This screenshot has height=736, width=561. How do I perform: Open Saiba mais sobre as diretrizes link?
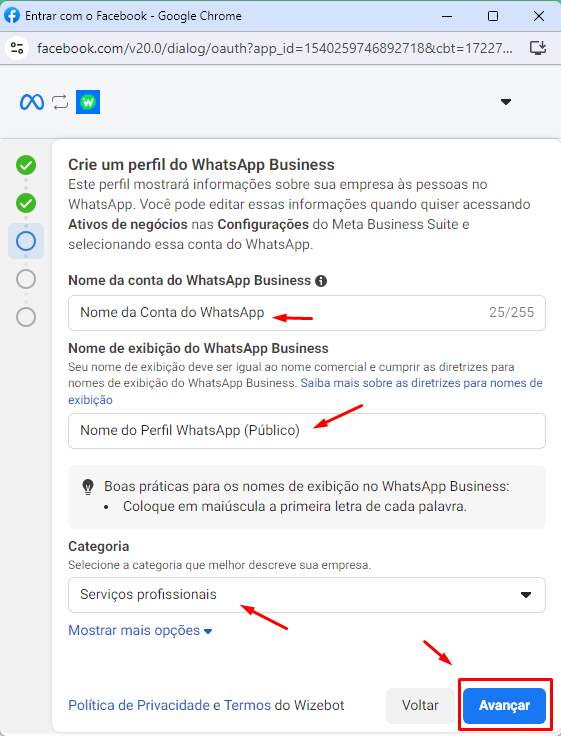point(305,391)
